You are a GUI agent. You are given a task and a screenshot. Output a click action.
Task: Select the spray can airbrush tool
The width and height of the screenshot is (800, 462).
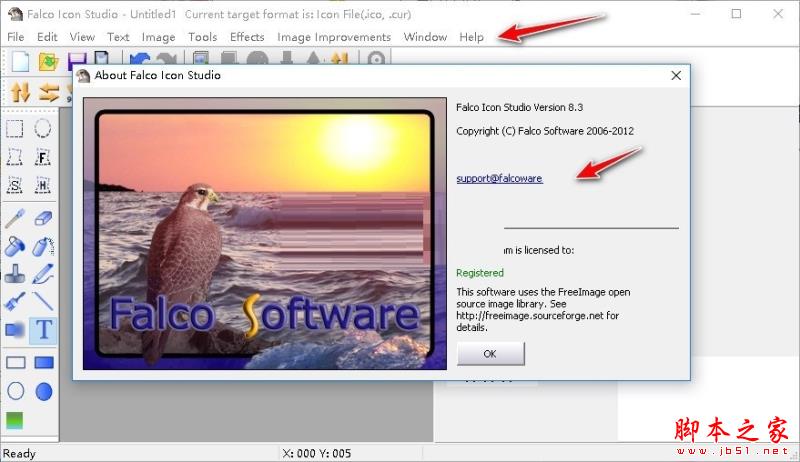coord(43,246)
